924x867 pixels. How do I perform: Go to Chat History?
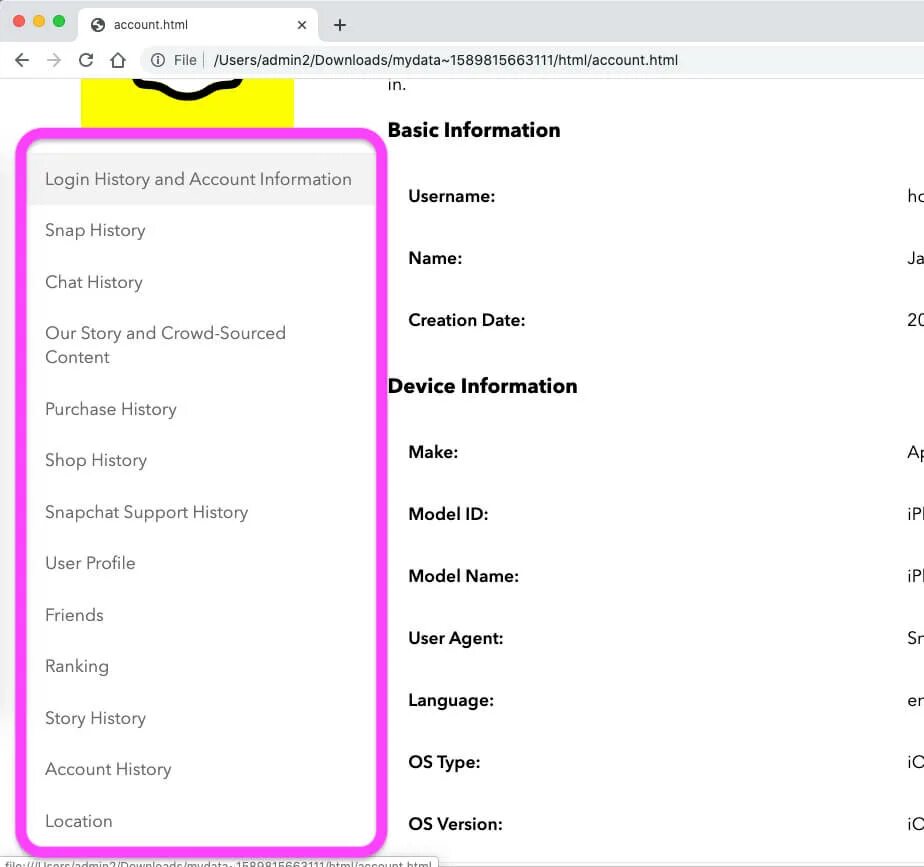coord(94,282)
